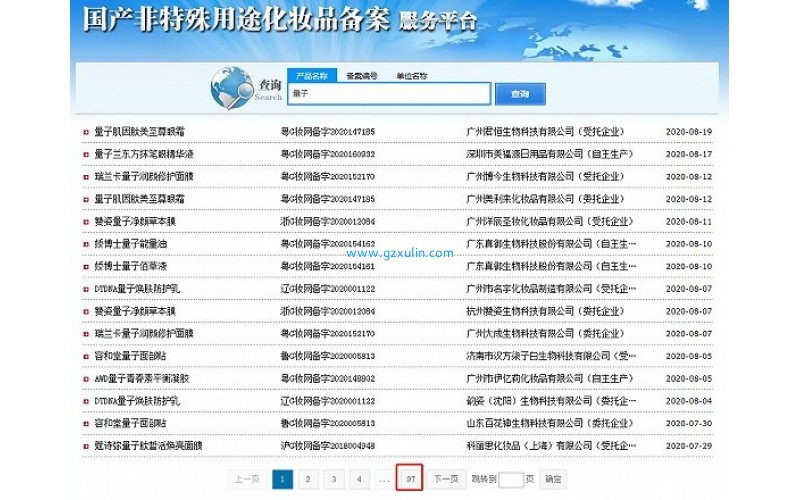Click filing number ending 2020154162

[328, 244]
